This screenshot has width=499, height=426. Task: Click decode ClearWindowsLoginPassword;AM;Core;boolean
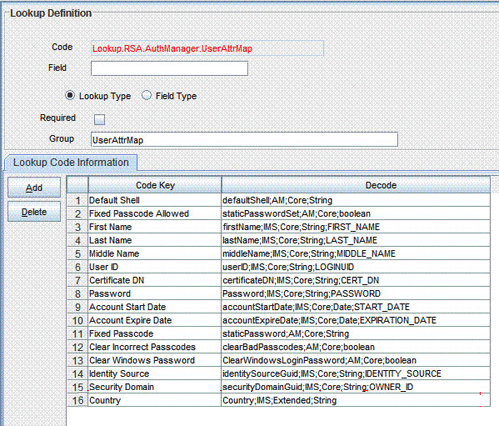pyautogui.click(x=356, y=360)
